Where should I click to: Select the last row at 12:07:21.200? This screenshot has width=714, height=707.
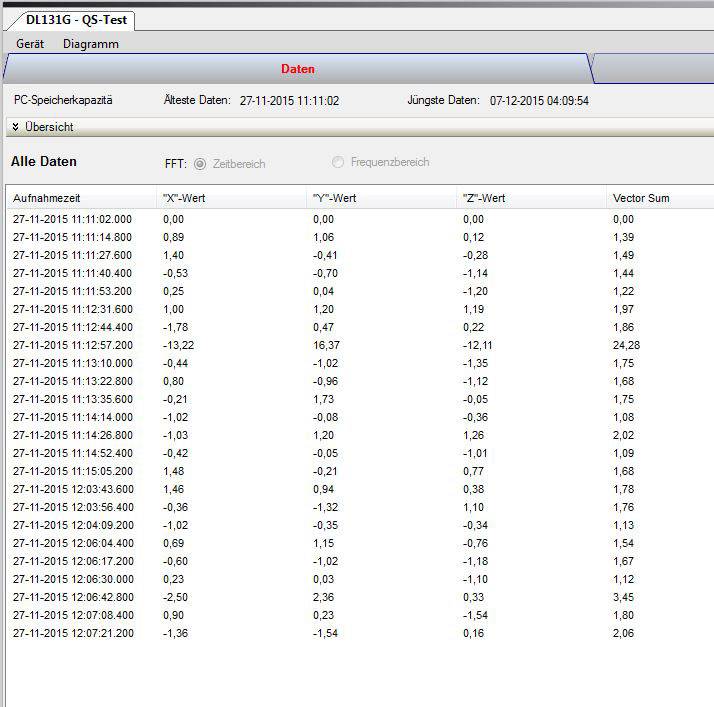(x=72, y=633)
